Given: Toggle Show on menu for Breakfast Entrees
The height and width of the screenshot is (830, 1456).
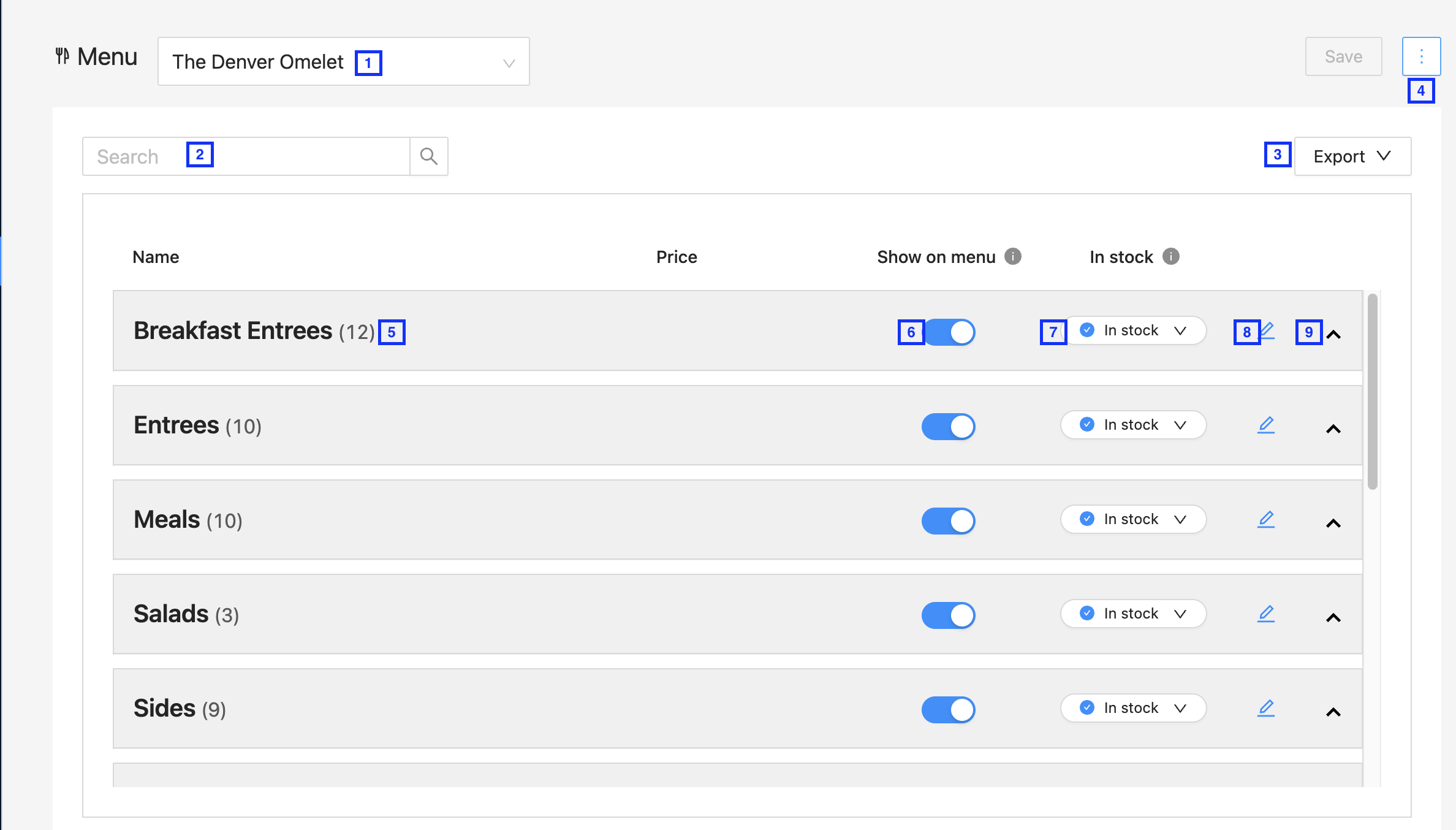Looking at the screenshot, I should (949, 332).
